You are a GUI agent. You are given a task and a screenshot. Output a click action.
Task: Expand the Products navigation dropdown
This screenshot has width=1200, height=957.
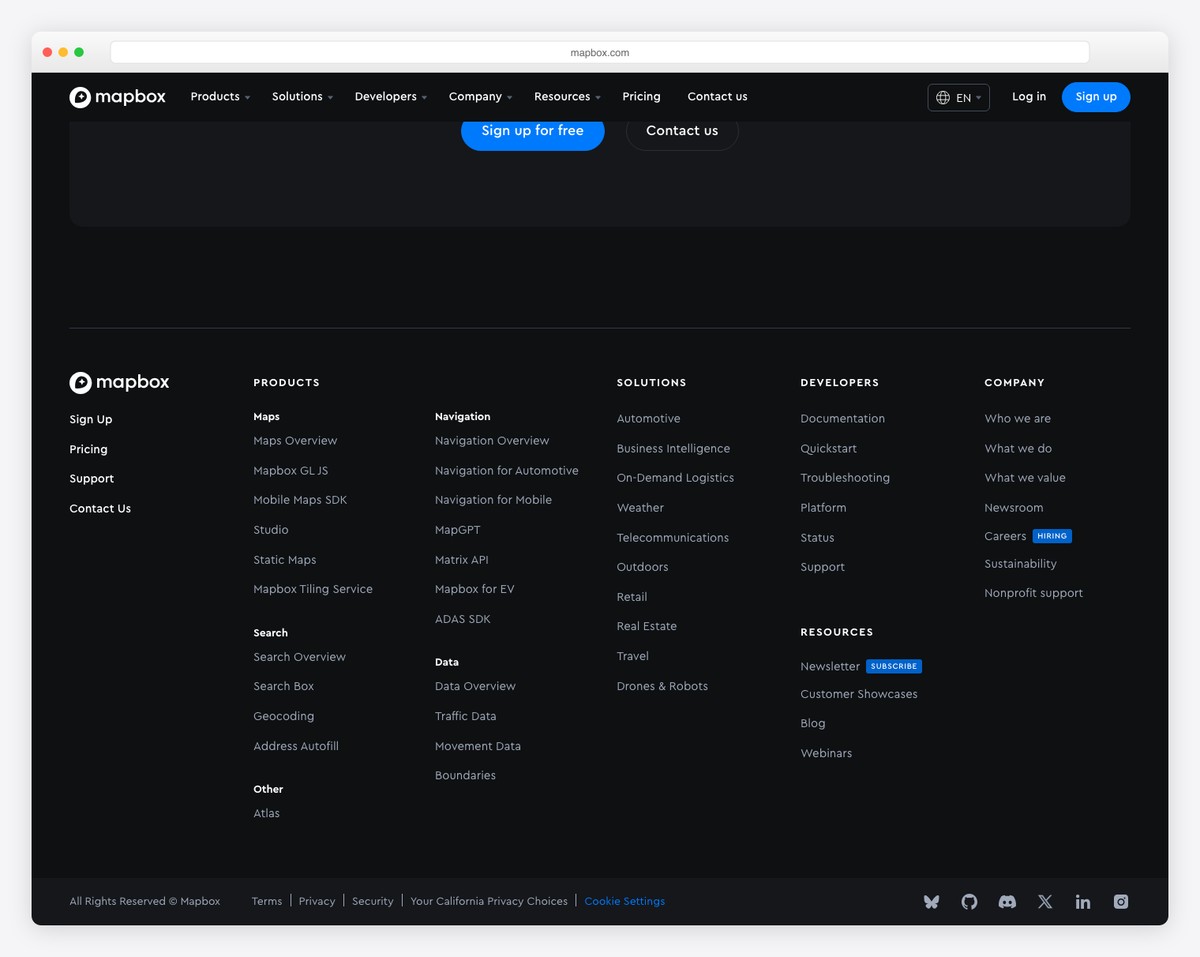coord(219,96)
